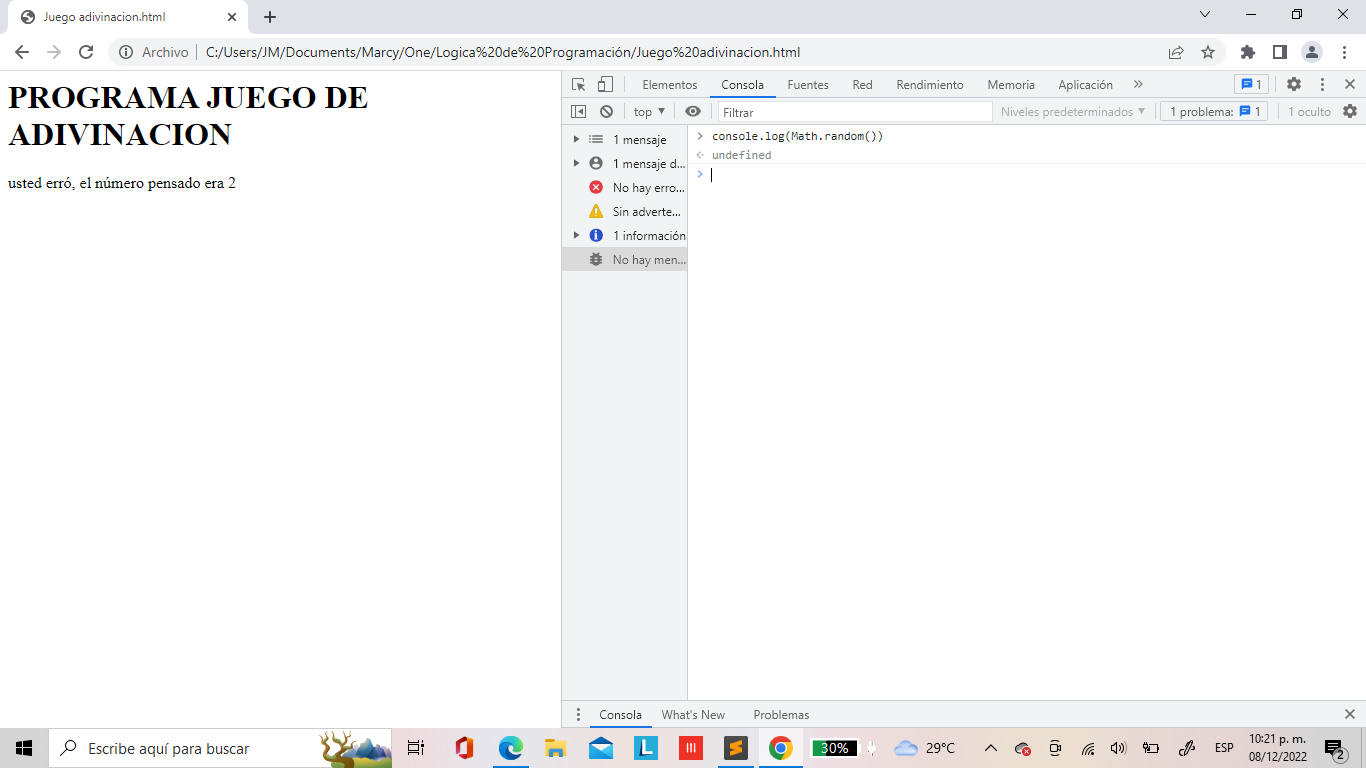The image size is (1366, 768).
Task: Show more DevTools tabs with the chevron
Action: [1138, 85]
